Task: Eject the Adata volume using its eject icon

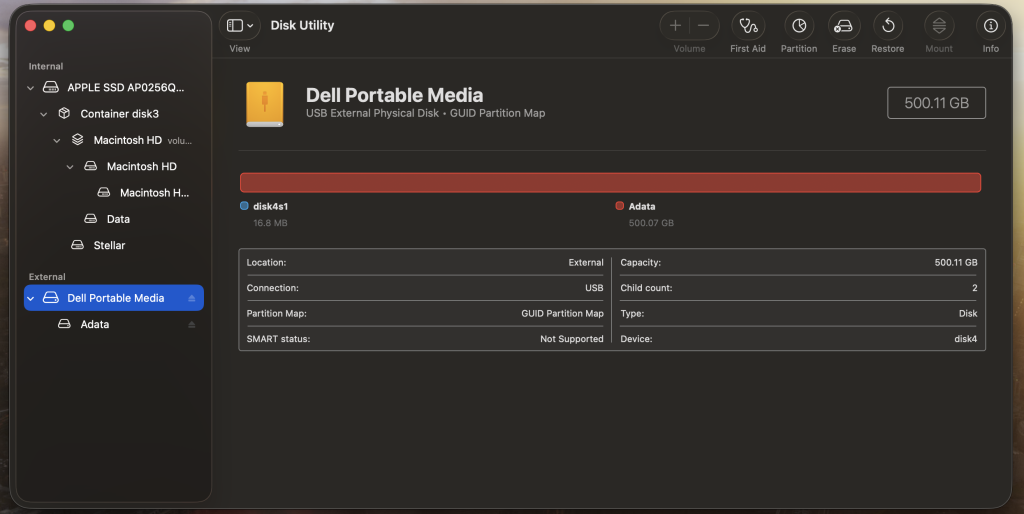Action: [191, 324]
